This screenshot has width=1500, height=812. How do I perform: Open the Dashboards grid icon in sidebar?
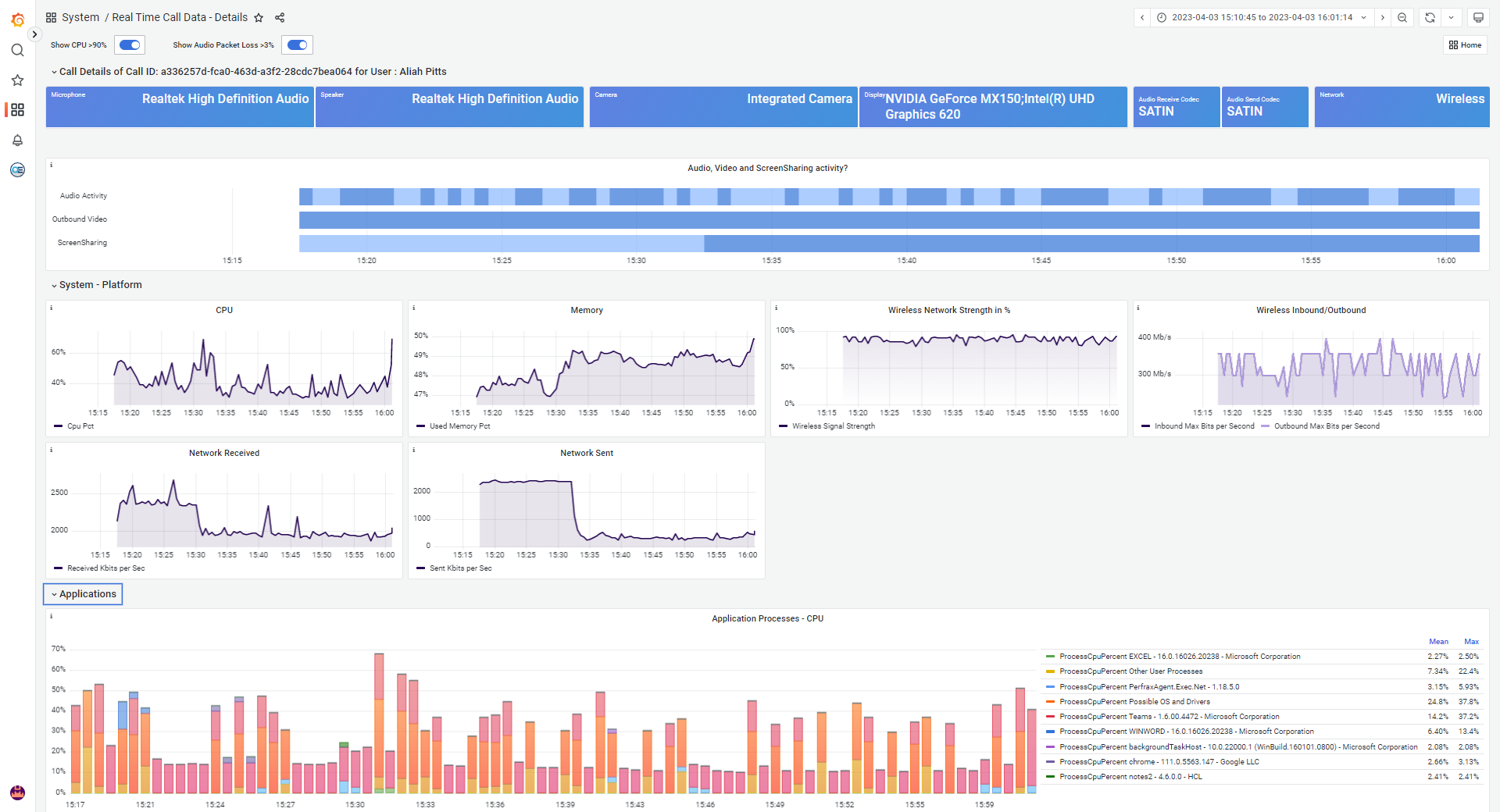tap(17, 110)
